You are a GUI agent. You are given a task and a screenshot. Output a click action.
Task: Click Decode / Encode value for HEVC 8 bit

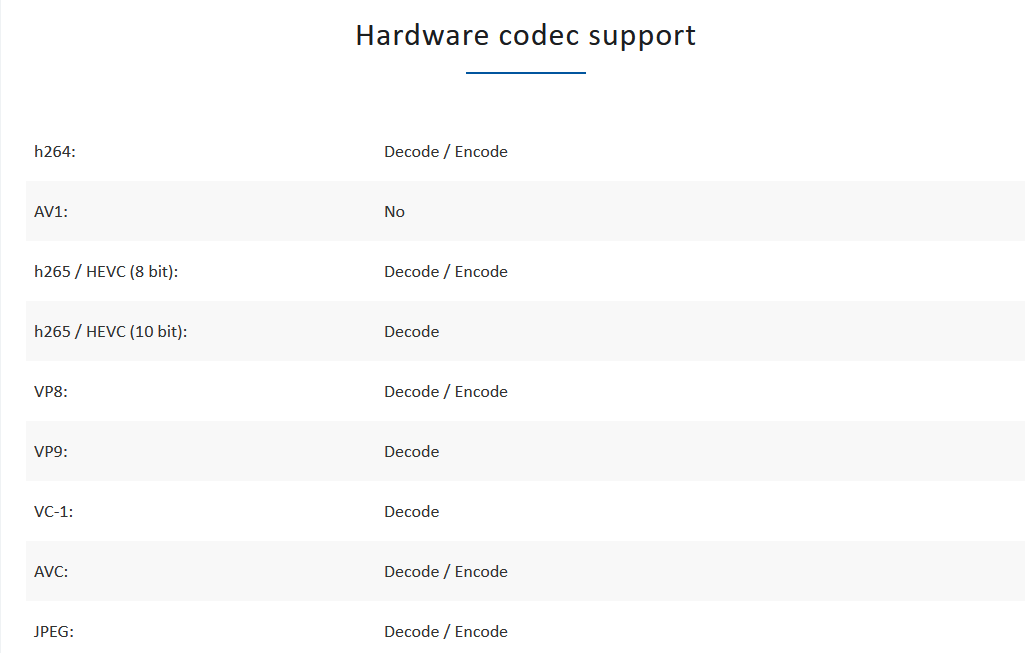coord(446,272)
